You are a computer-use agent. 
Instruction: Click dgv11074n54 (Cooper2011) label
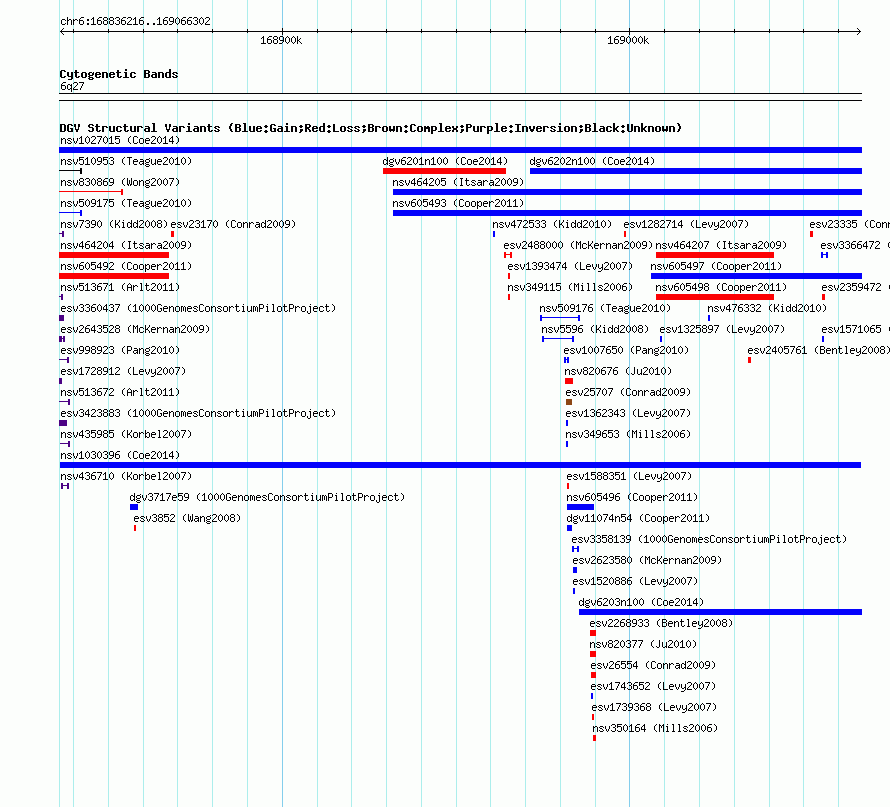click(x=639, y=518)
